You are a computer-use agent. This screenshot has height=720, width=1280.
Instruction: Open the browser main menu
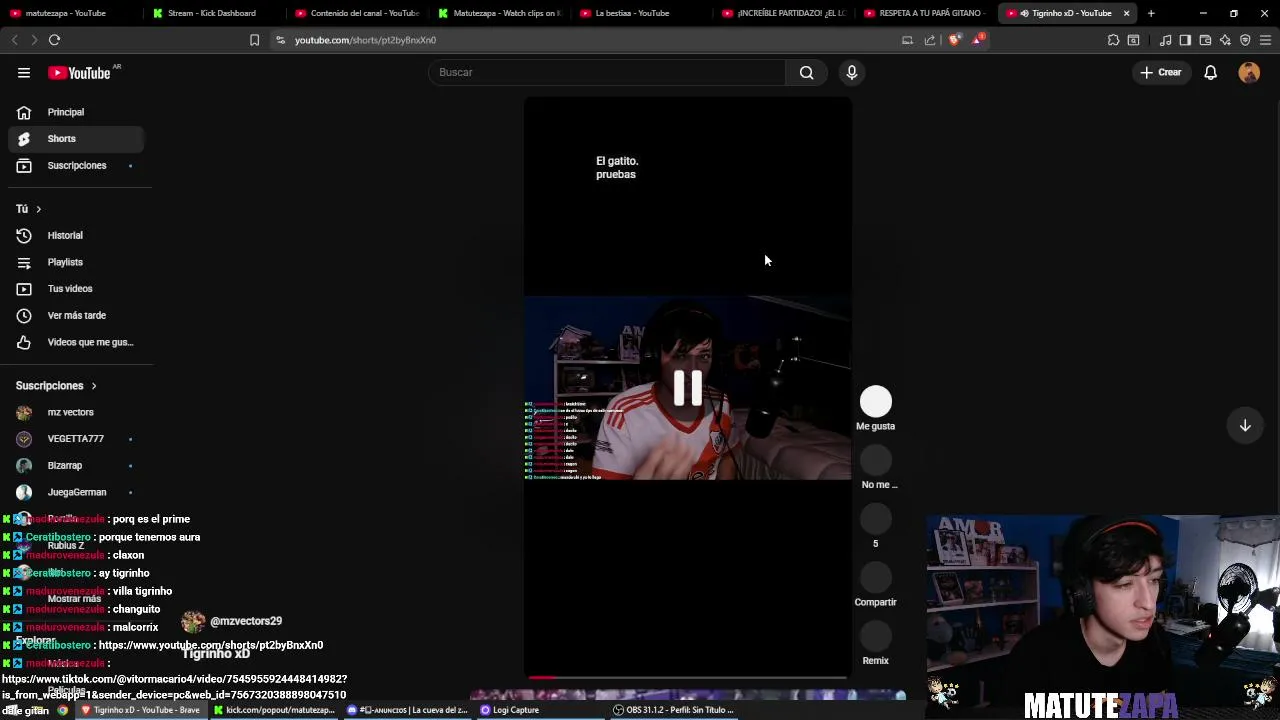click(1265, 40)
